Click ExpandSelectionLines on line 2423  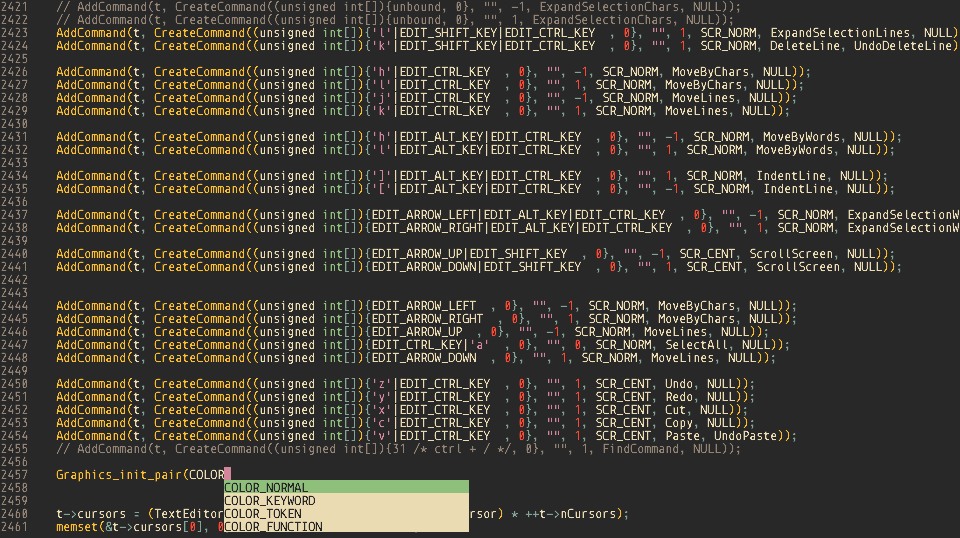click(x=840, y=33)
